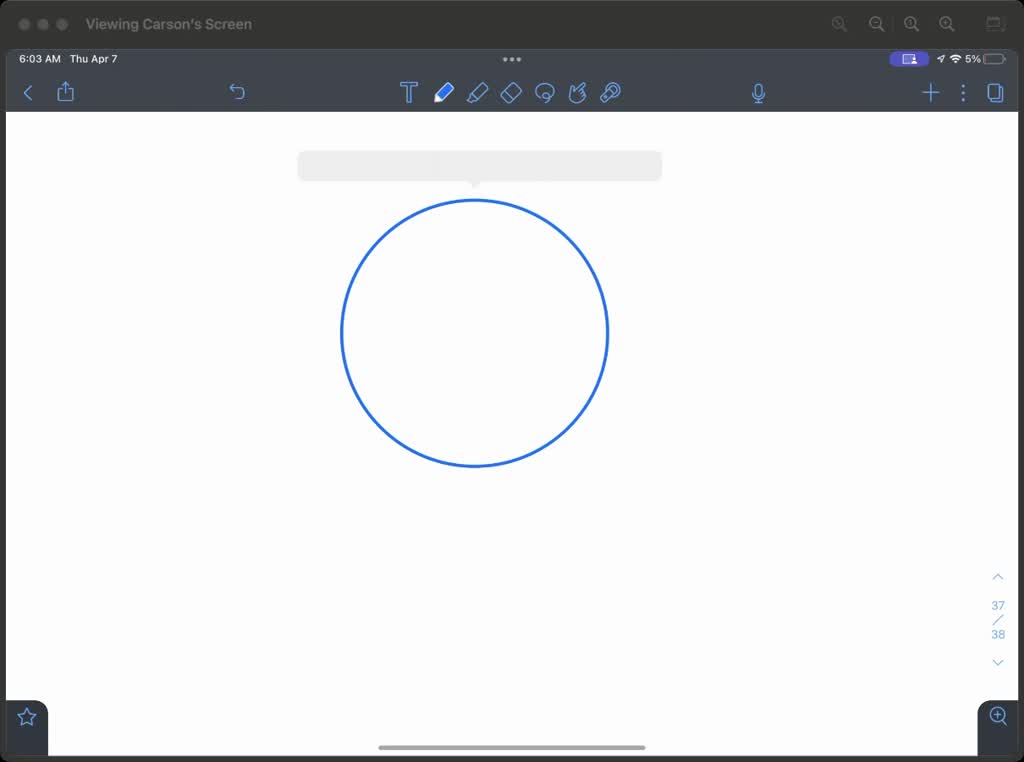Select the Lasso selection tool
The height and width of the screenshot is (762, 1024).
pos(545,93)
